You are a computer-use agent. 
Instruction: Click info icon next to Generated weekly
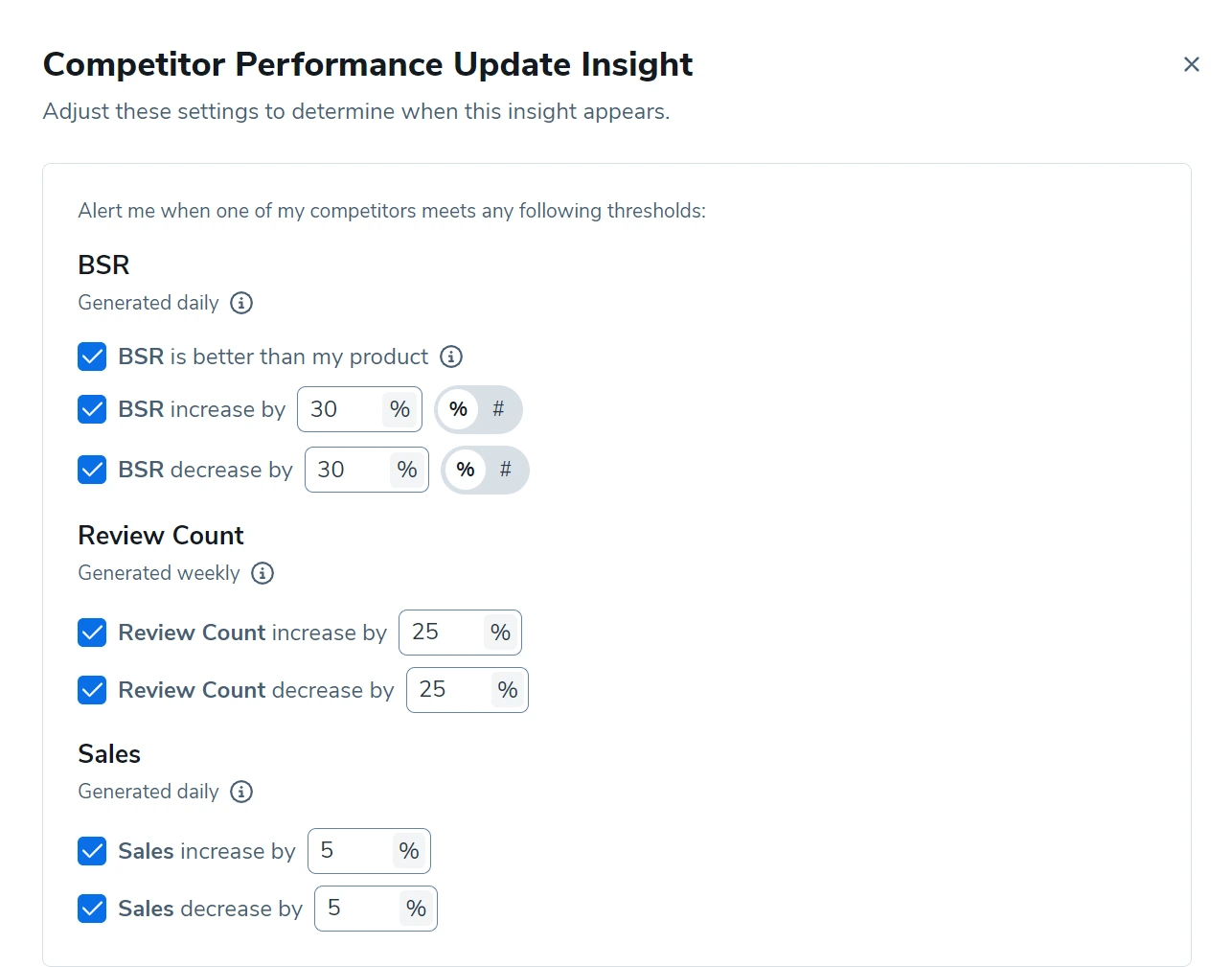(262, 573)
